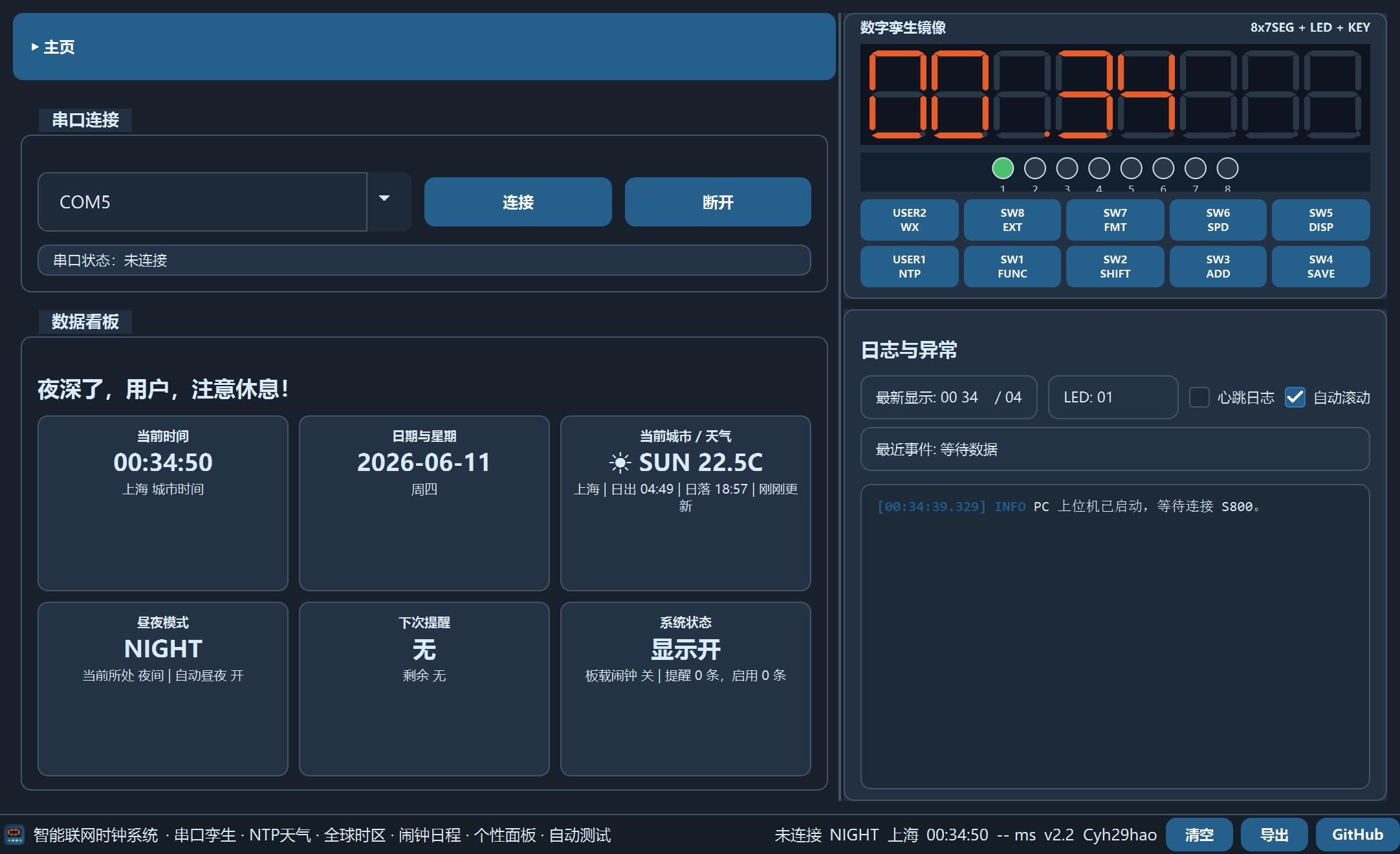Click v2.2 version text in status bar
Viewport: 1400px width, 854px height.
click(1059, 835)
